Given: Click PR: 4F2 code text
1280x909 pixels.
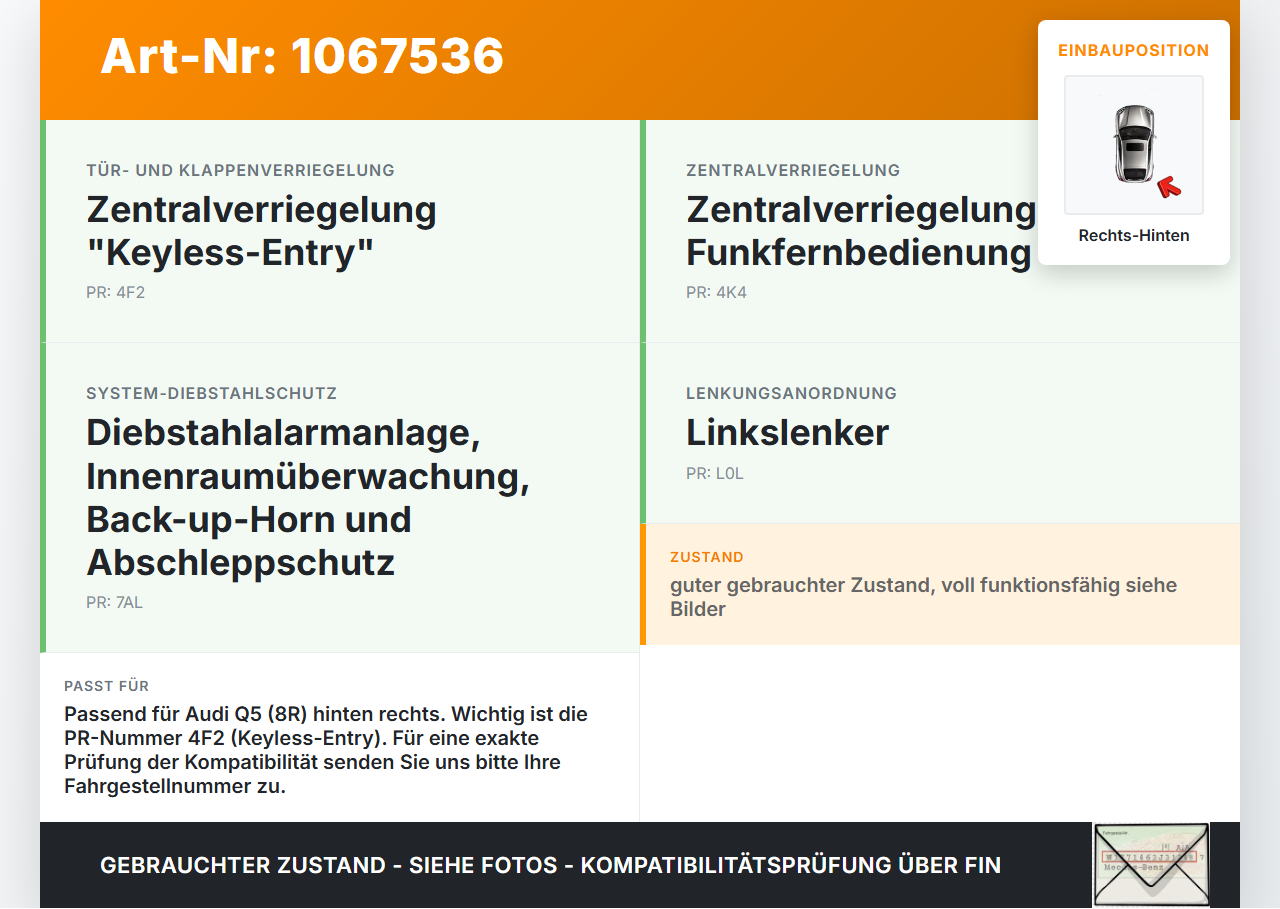Looking at the screenshot, I should coord(116,293).
